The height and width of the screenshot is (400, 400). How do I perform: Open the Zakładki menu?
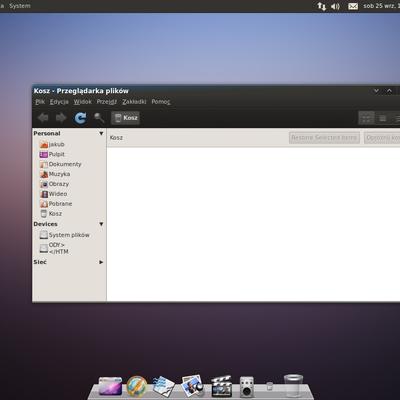[134, 102]
